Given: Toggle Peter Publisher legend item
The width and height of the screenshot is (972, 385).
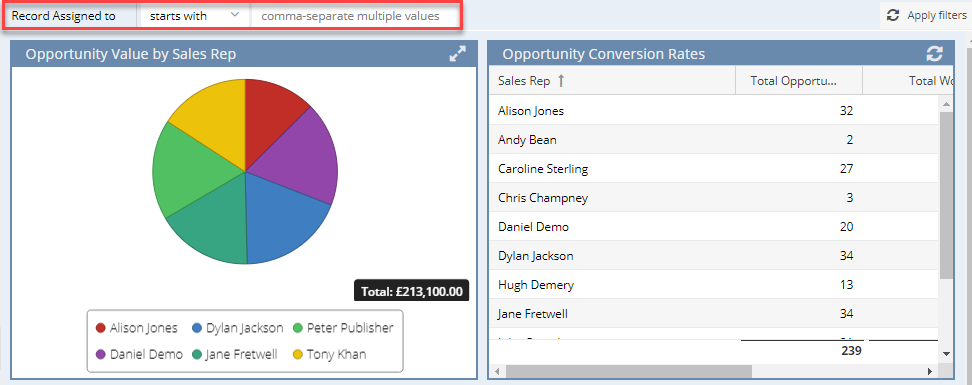Looking at the screenshot, I should pos(343,328).
